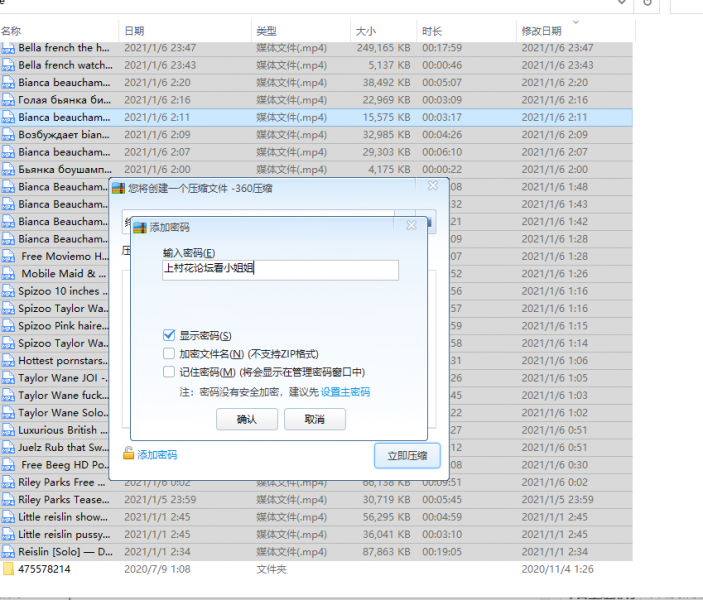Tick the 记住密码 checkbox

(169, 372)
